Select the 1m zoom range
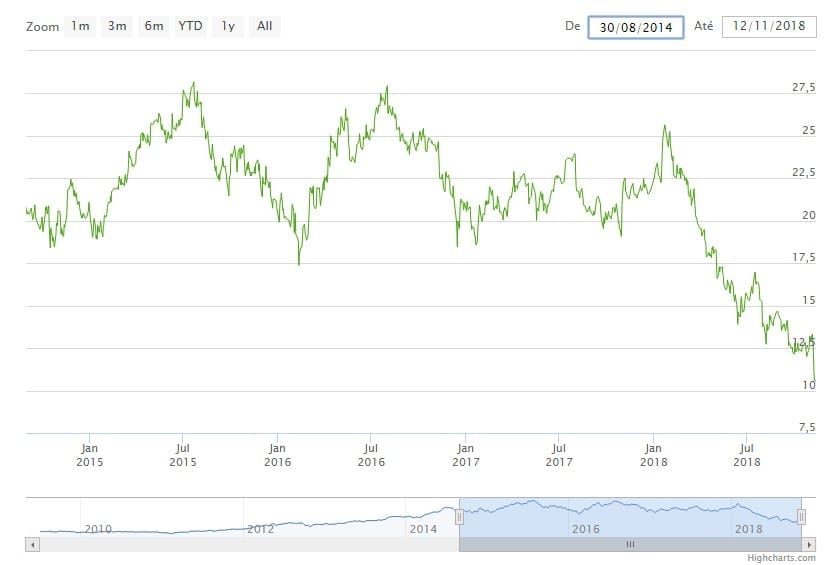 [80, 26]
